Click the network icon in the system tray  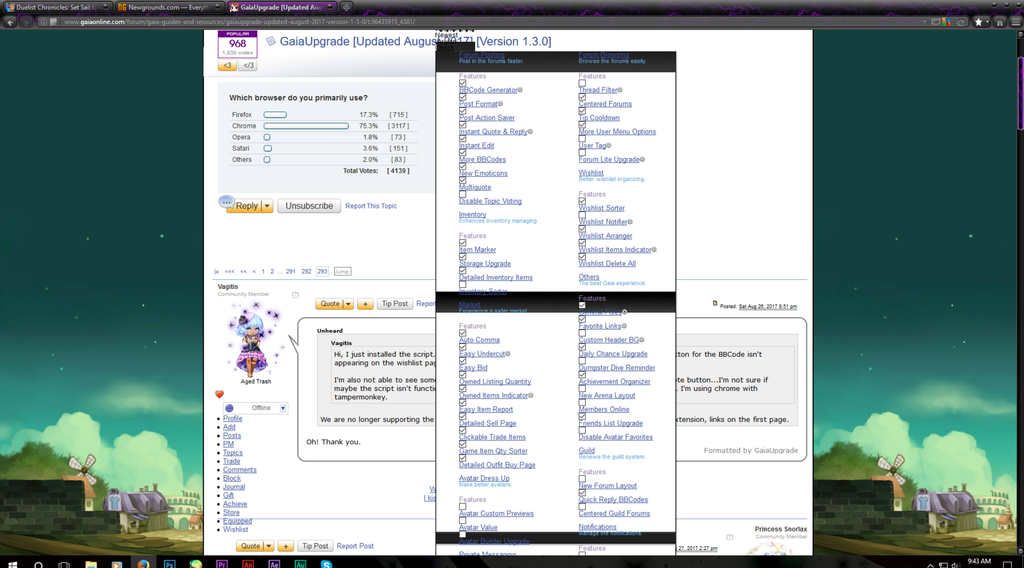pyautogui.click(x=943, y=564)
